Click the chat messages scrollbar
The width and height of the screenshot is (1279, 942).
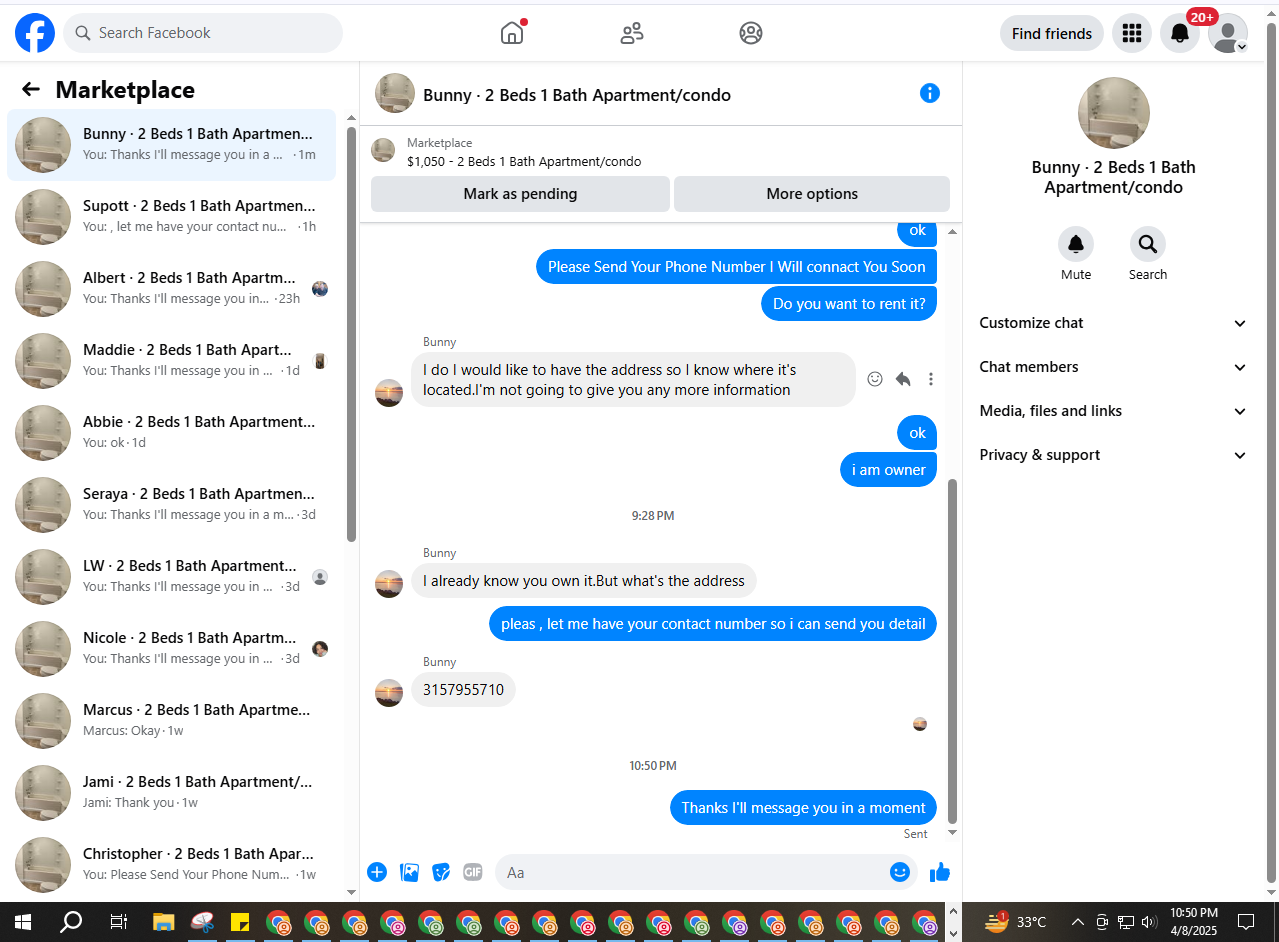952,651
